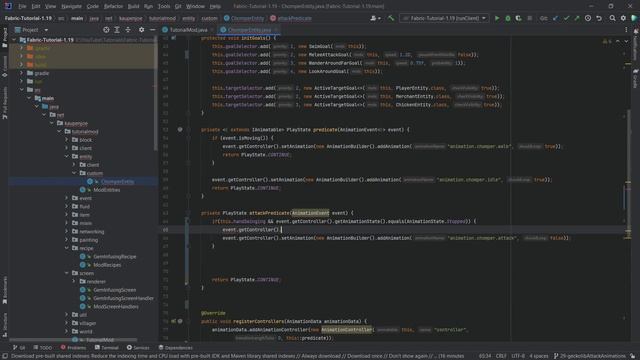Open editor tabs more options
Image resolution: width=640 pixels, height=360 pixels.
coord(626,30)
